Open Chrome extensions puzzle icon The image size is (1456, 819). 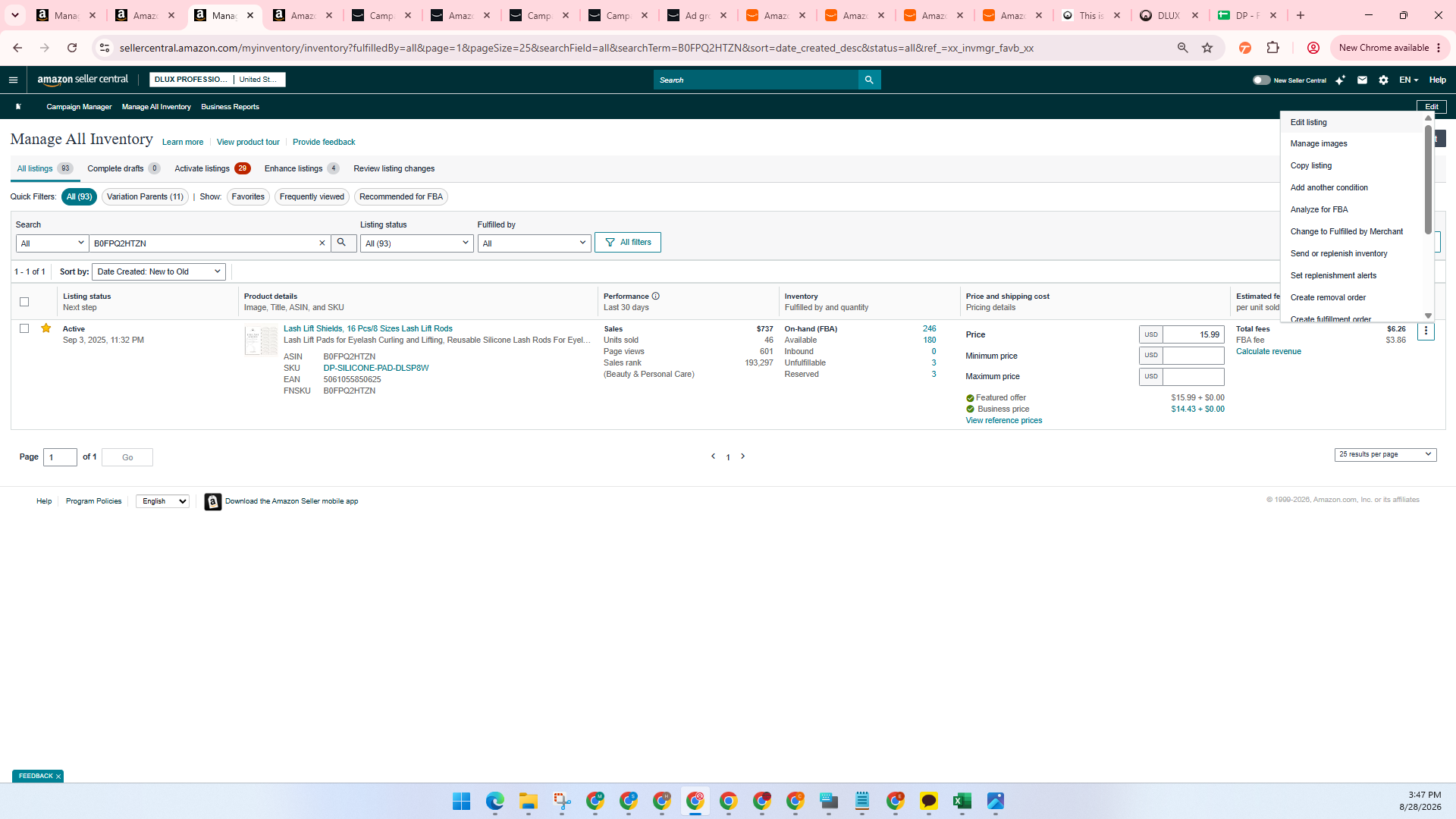[x=1272, y=48]
